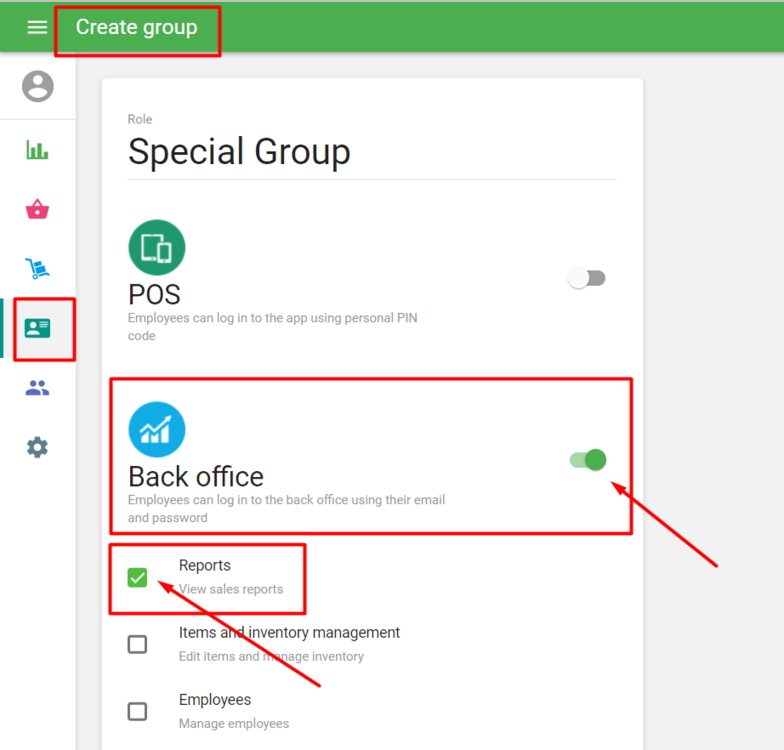Open Customers via the people icon
Viewport: 784px width, 750px height.
pyautogui.click(x=38, y=388)
